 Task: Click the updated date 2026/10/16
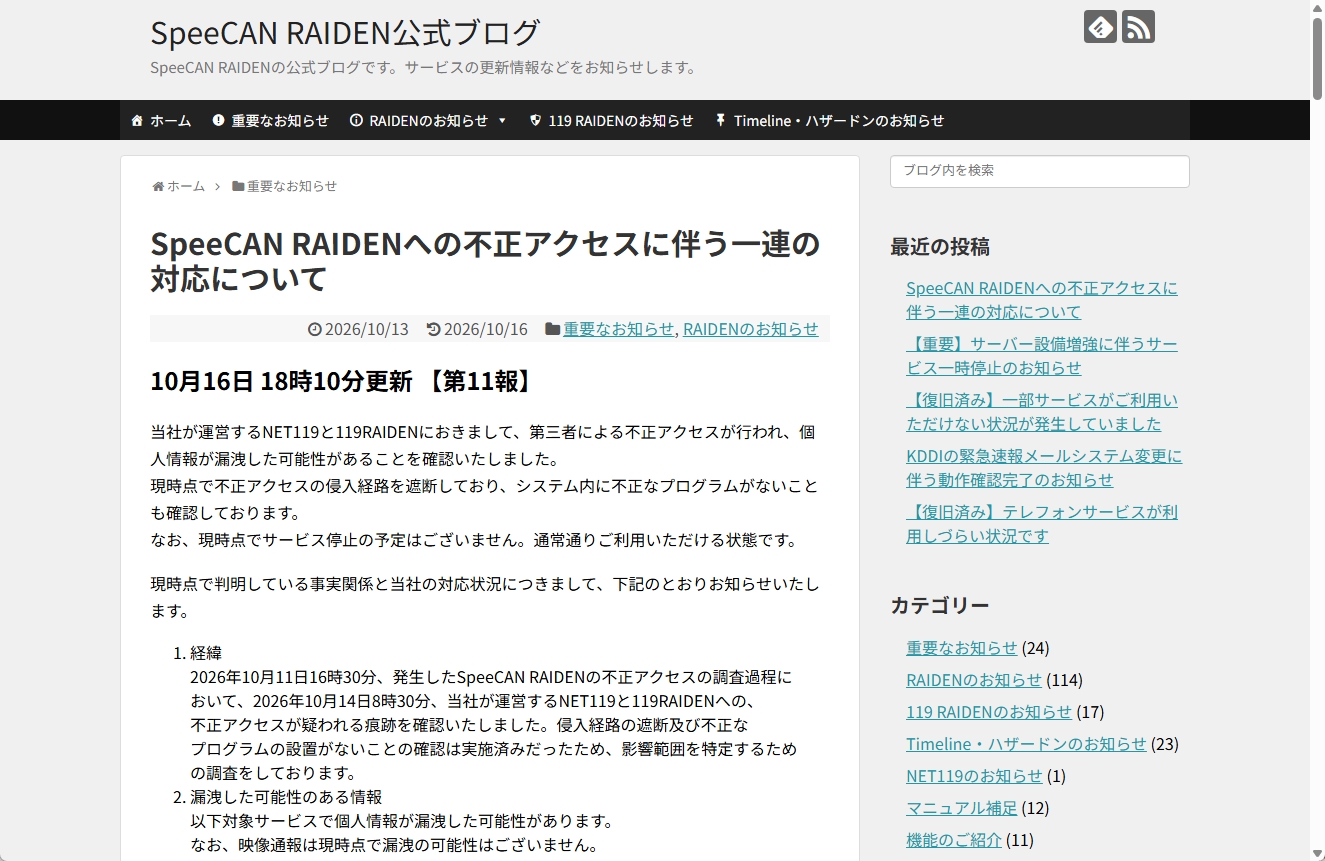tap(485, 329)
